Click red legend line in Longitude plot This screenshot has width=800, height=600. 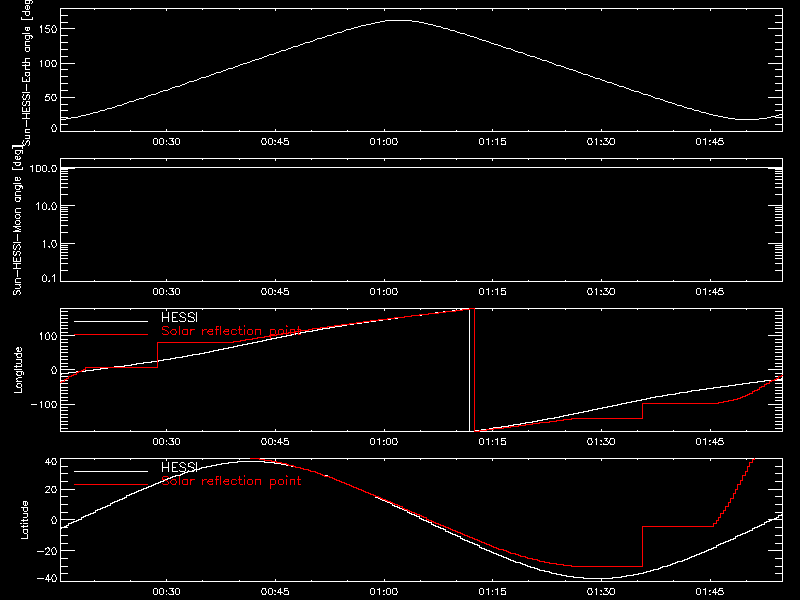[x=111, y=335]
